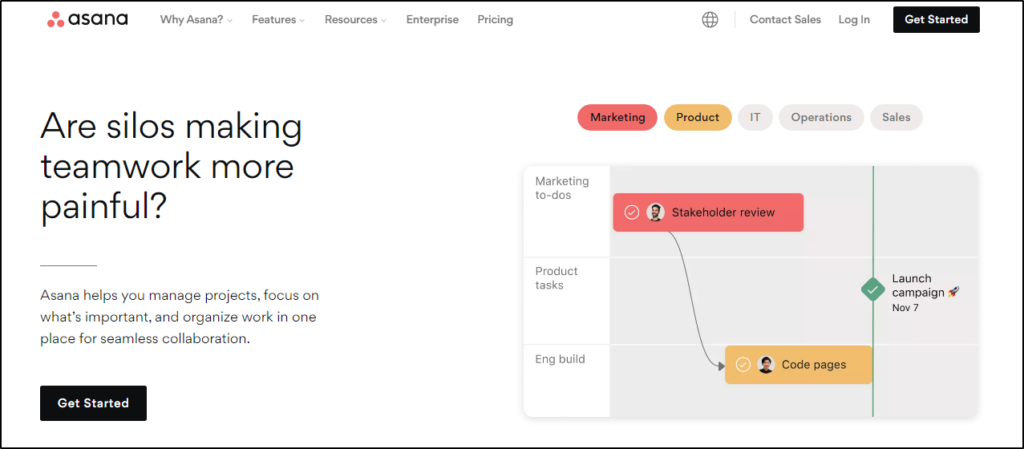The width and height of the screenshot is (1024, 449).
Task: Select the orange Product pill
Action: (x=697, y=117)
